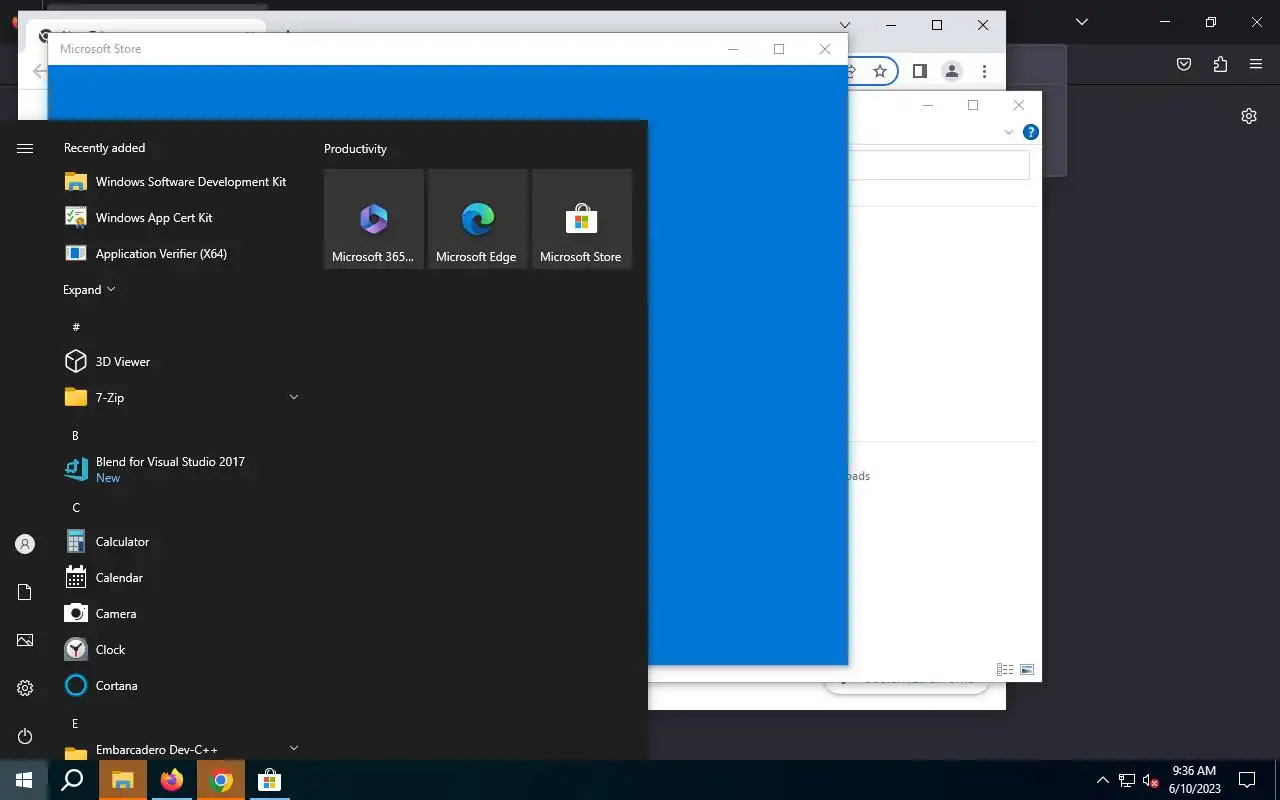Image resolution: width=1280 pixels, height=800 pixels.
Task: Launch the Microsoft Edge tile
Action: (478, 218)
